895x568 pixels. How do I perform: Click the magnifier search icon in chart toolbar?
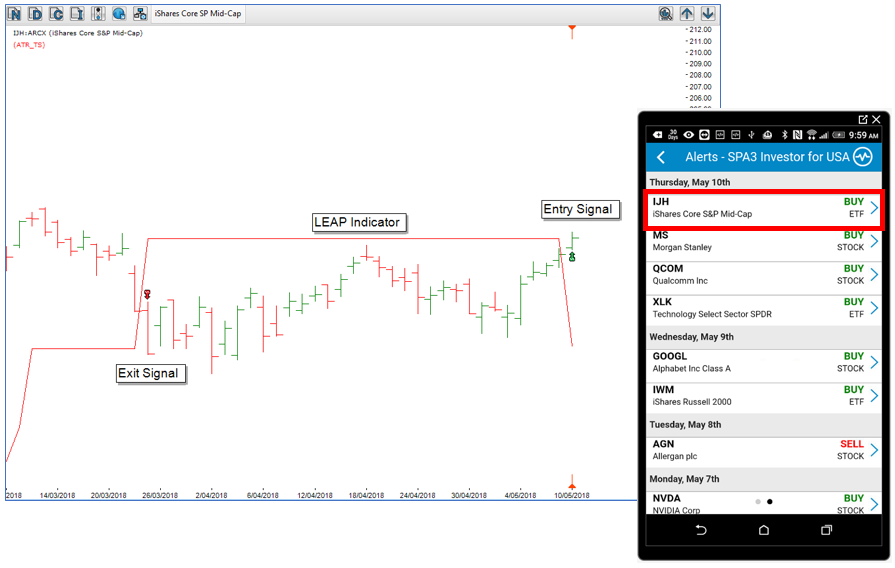[x=666, y=14]
